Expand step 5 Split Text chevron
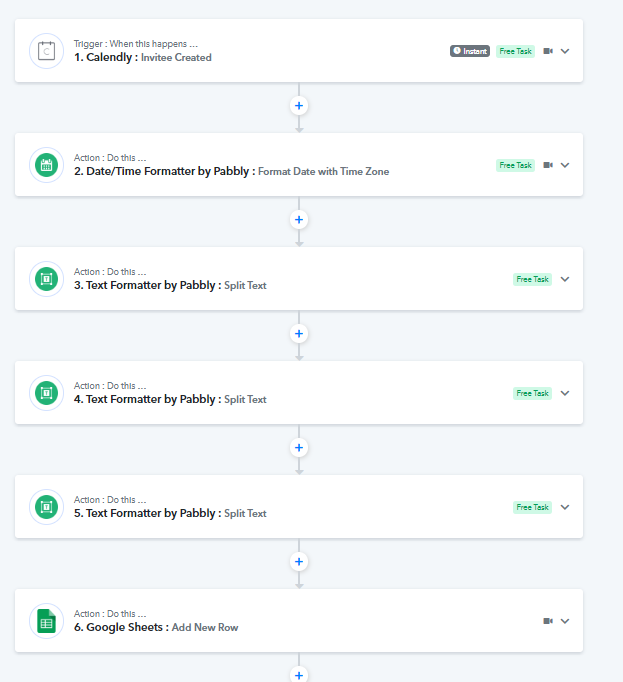Image resolution: width=623 pixels, height=682 pixels. [565, 507]
